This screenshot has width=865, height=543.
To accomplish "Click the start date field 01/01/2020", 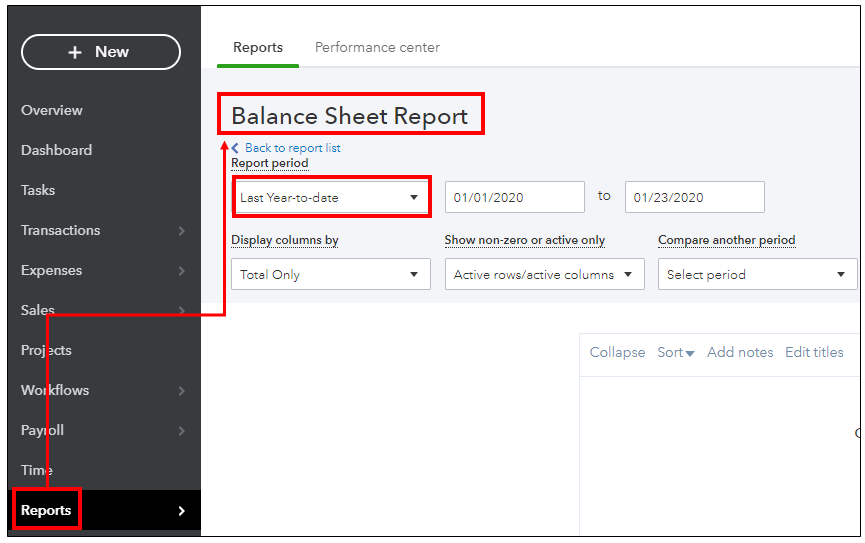I will click(x=515, y=197).
